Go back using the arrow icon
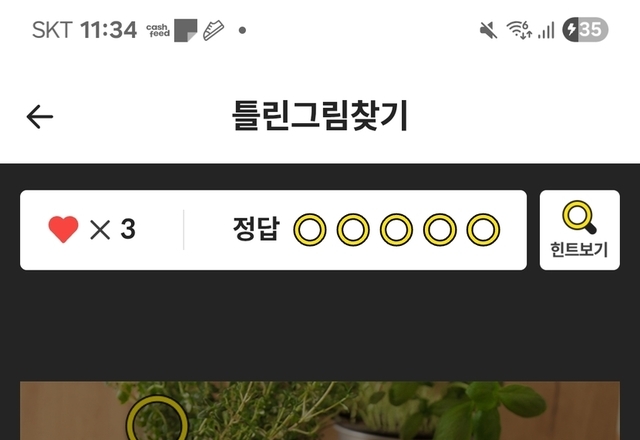The image size is (640, 440). [x=40, y=117]
